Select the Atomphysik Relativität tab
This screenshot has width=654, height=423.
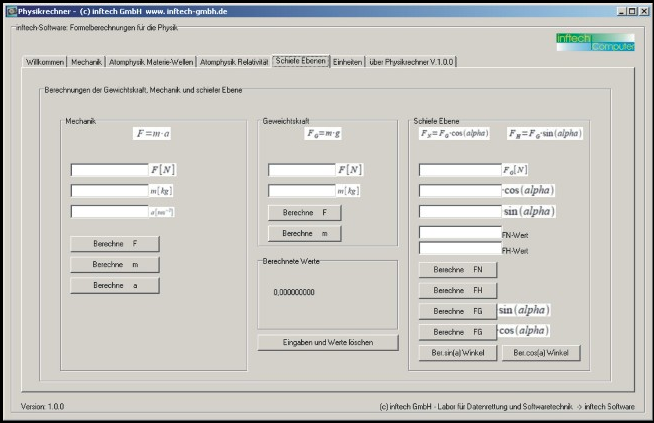coord(234,62)
